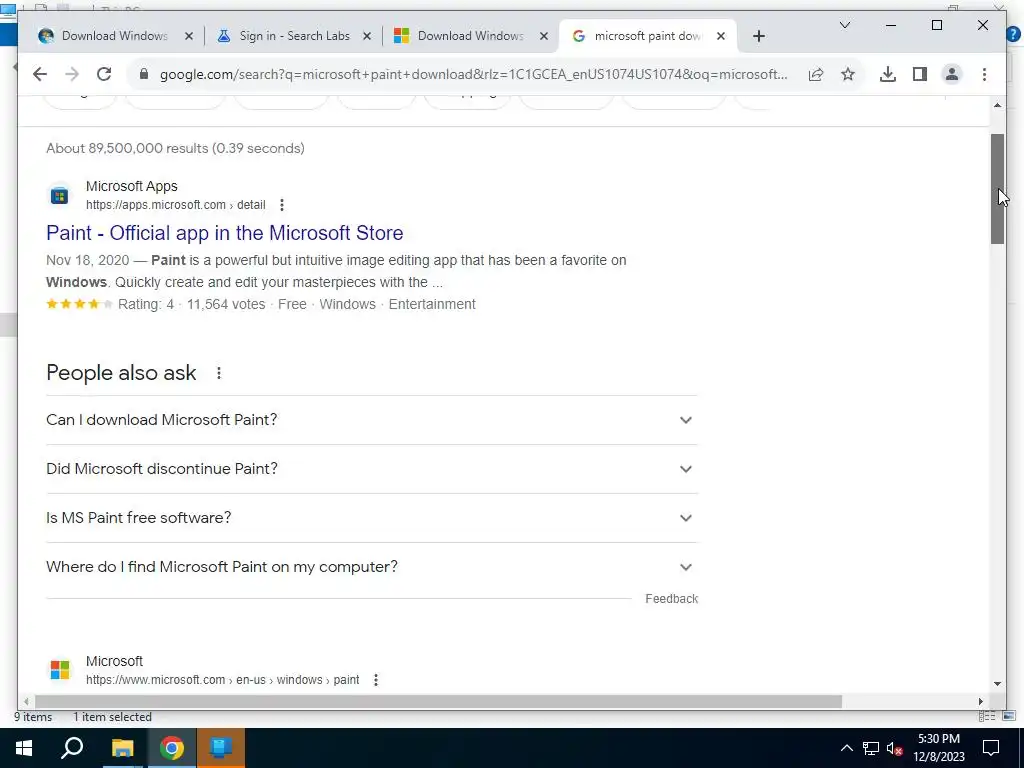1024x768 pixels.
Task: Expand Can I download Microsoft Paint?
Action: coord(371,420)
